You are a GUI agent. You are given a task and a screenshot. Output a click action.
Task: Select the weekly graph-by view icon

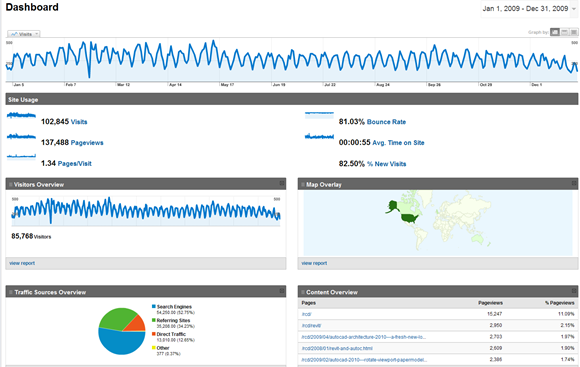point(564,32)
